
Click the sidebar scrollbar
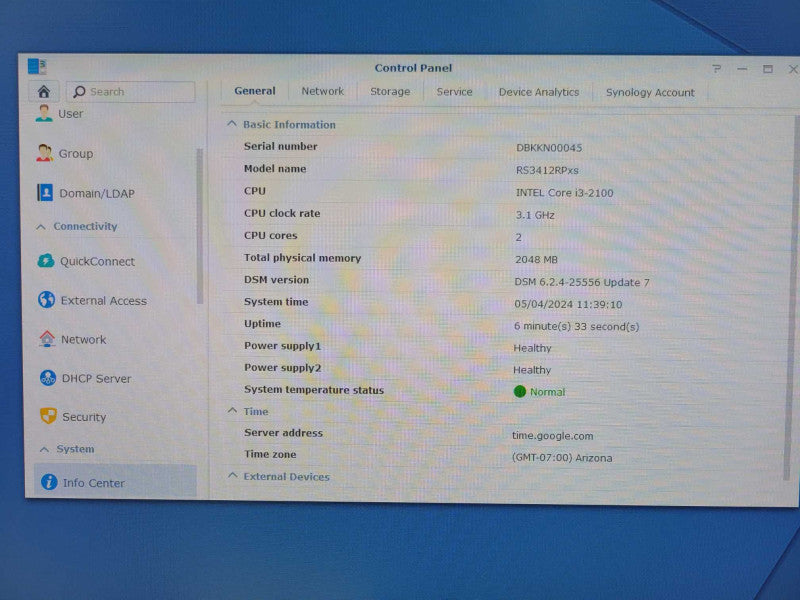tap(199, 226)
